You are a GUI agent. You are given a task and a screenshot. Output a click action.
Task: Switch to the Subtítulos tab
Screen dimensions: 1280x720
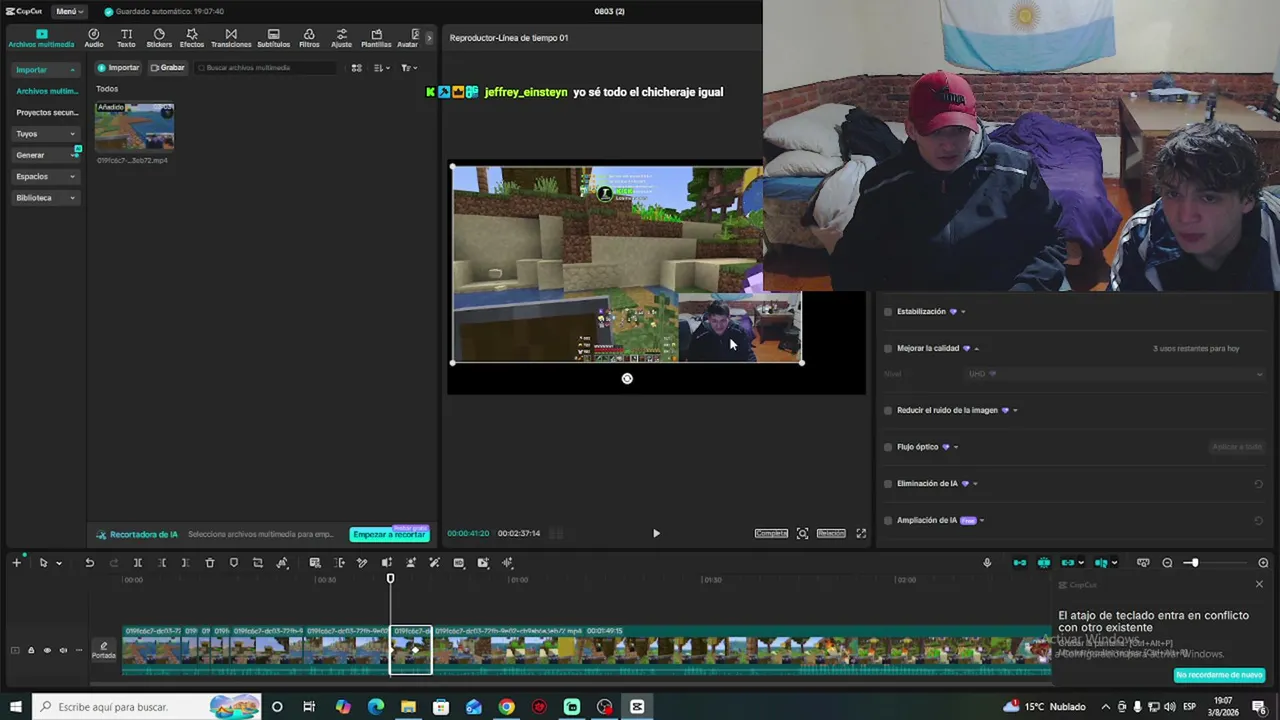coord(273,38)
